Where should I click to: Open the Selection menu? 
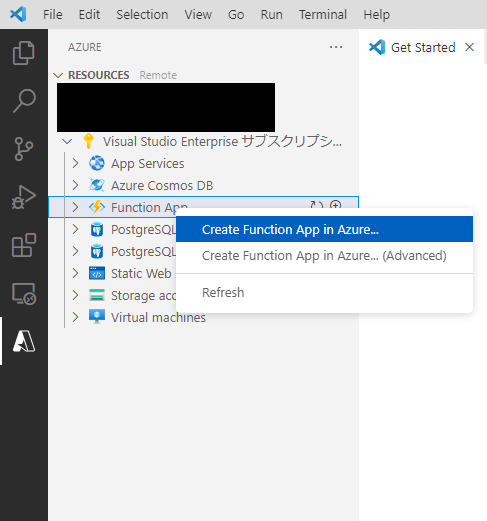(142, 15)
